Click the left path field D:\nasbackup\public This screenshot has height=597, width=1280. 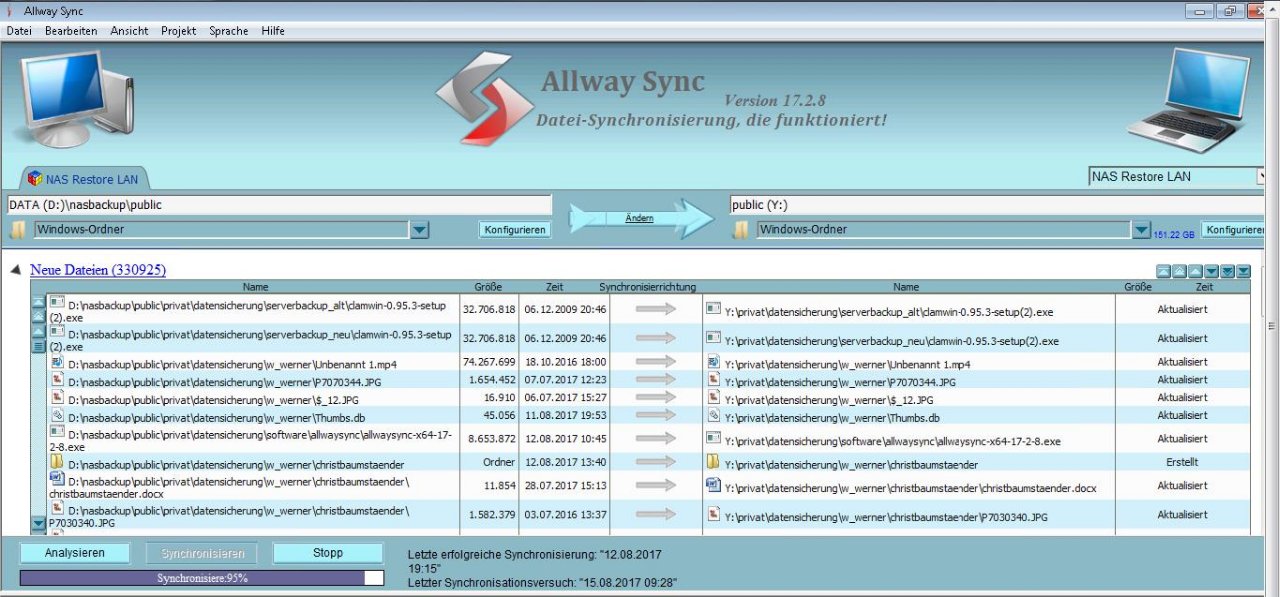278,205
